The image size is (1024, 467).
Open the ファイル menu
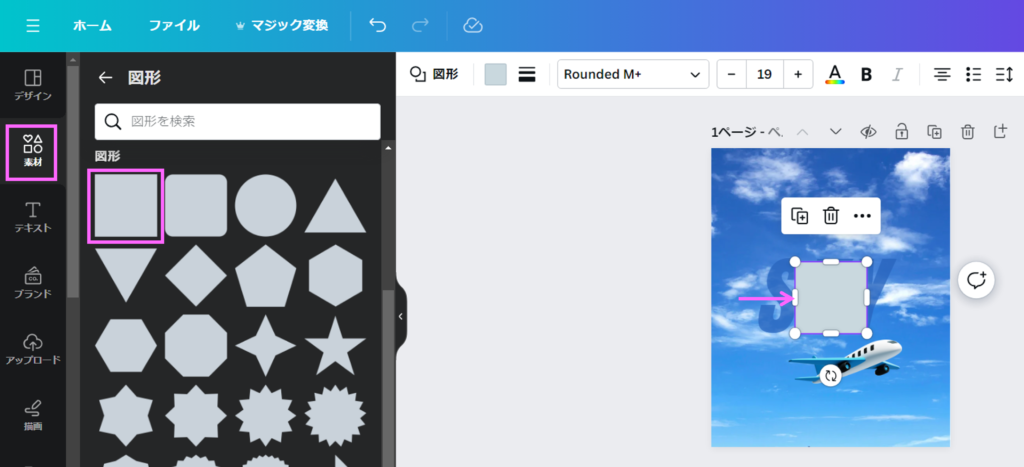pos(174,25)
